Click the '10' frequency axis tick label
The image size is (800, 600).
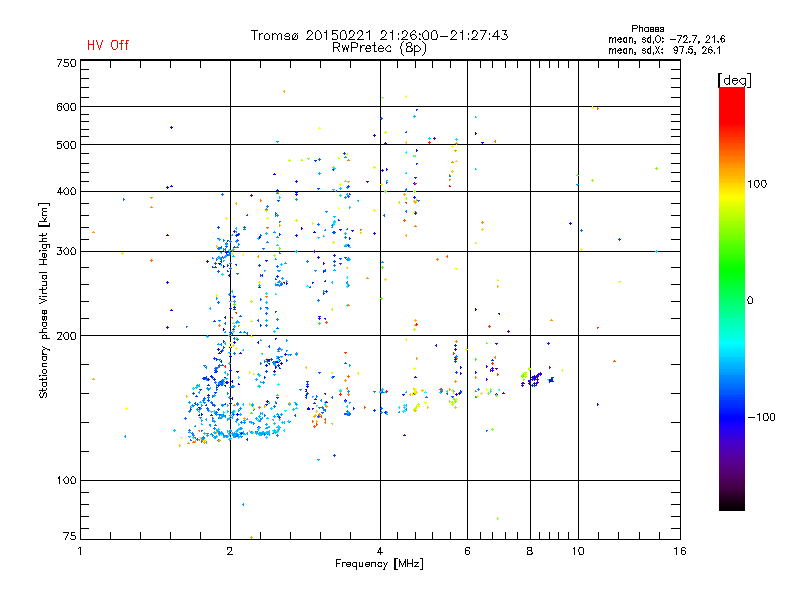pyautogui.click(x=578, y=551)
